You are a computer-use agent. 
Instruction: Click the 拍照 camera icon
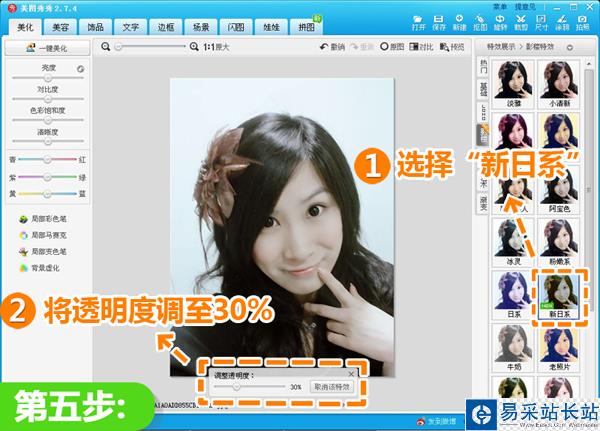coord(582,23)
